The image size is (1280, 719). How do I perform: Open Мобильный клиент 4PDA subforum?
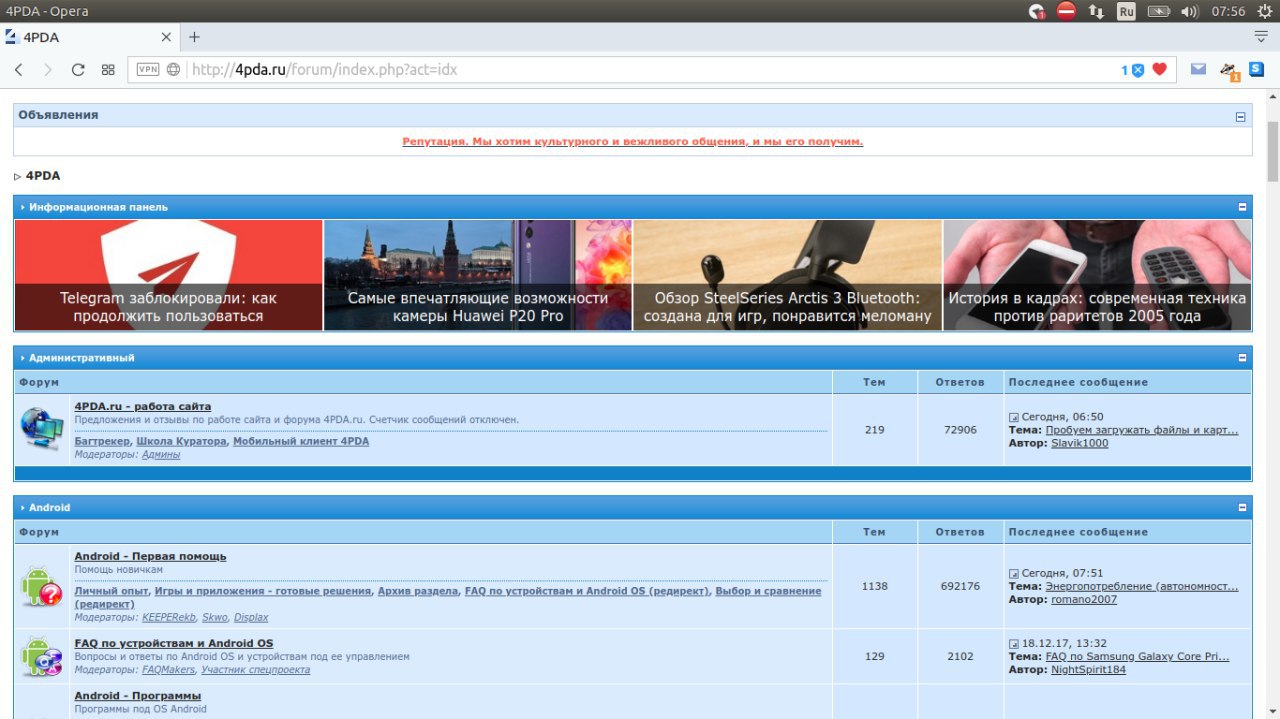tap(301, 441)
